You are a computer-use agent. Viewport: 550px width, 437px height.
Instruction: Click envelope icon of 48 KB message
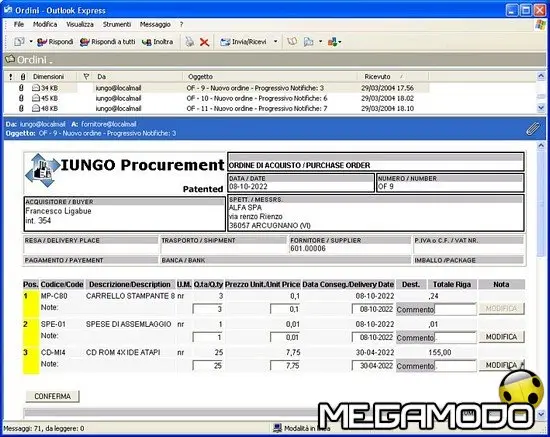[x=36, y=108]
